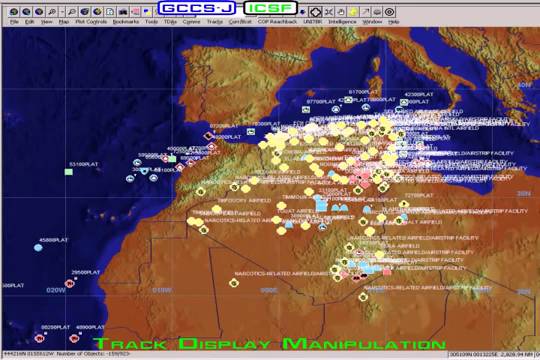
Task: Click the 53100PLAT track label
Action: 84,165
